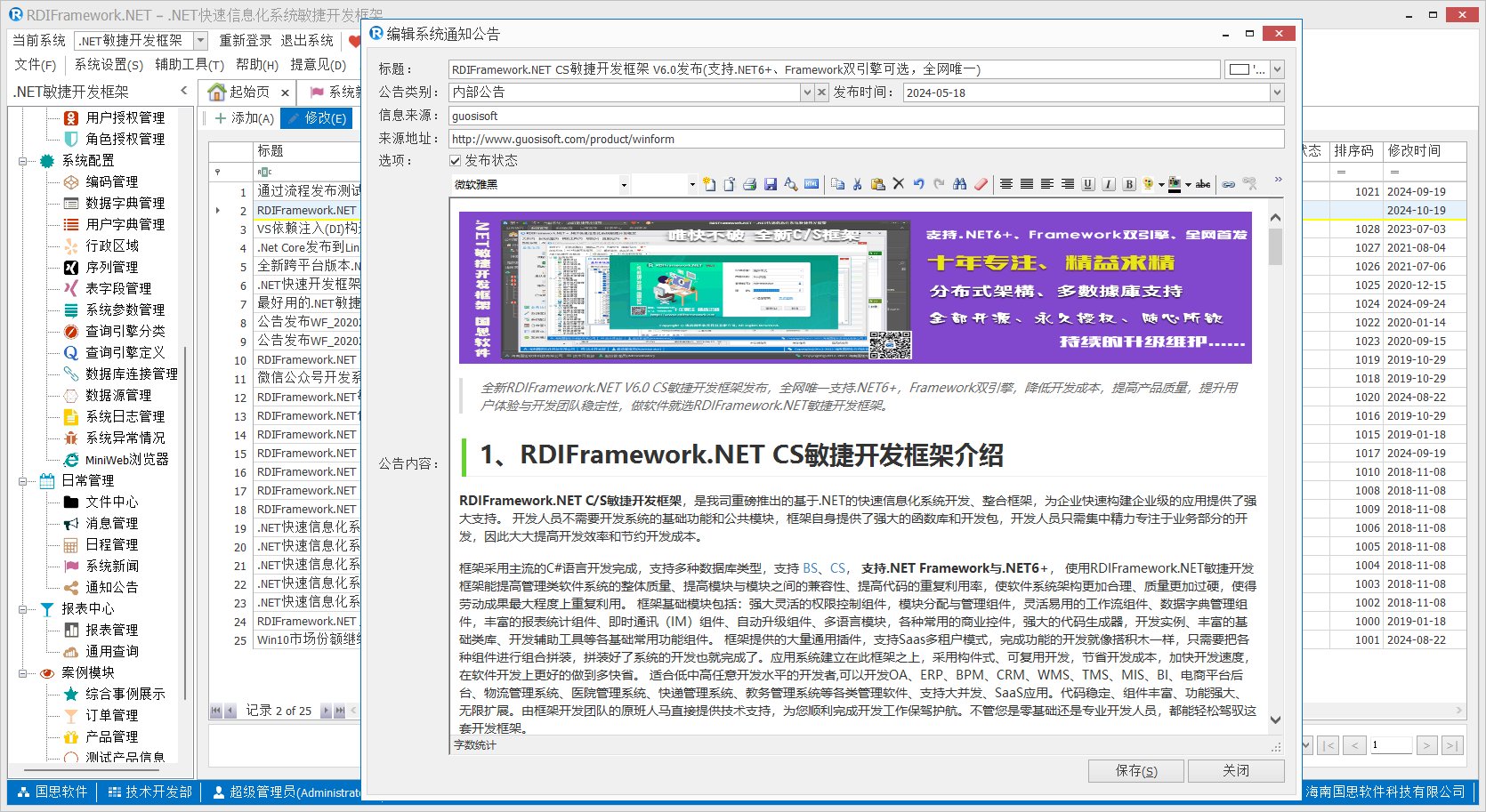
Task: Open the 发布时间 date dropdown
Action: click(1277, 92)
